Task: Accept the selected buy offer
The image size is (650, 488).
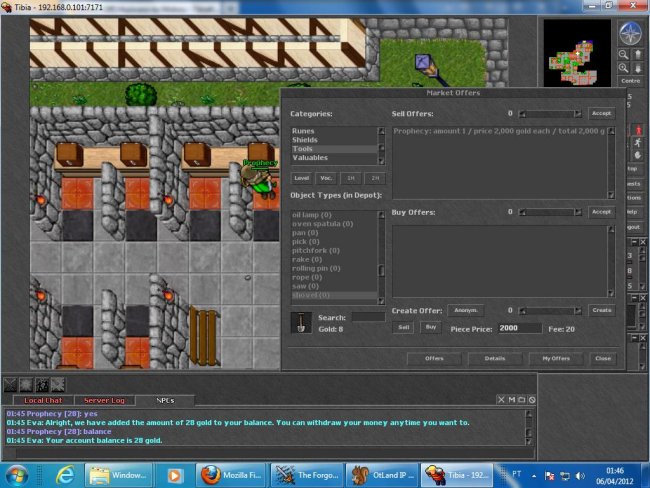Action: [601, 212]
